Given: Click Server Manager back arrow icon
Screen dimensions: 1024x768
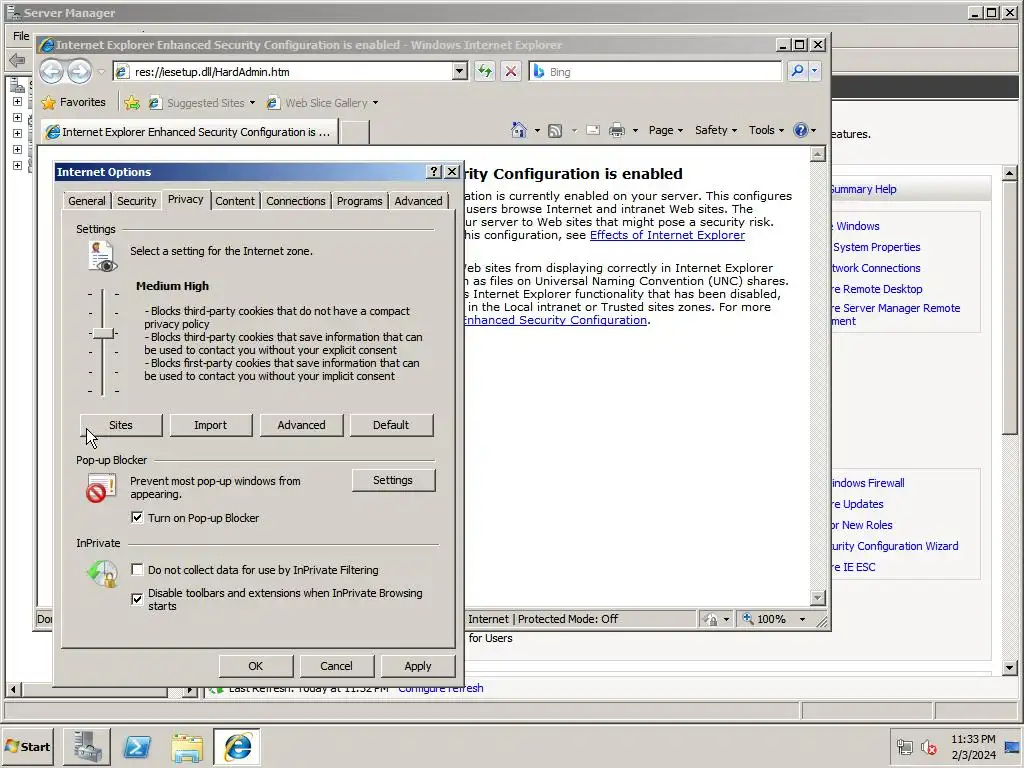Looking at the screenshot, I should point(17,61).
